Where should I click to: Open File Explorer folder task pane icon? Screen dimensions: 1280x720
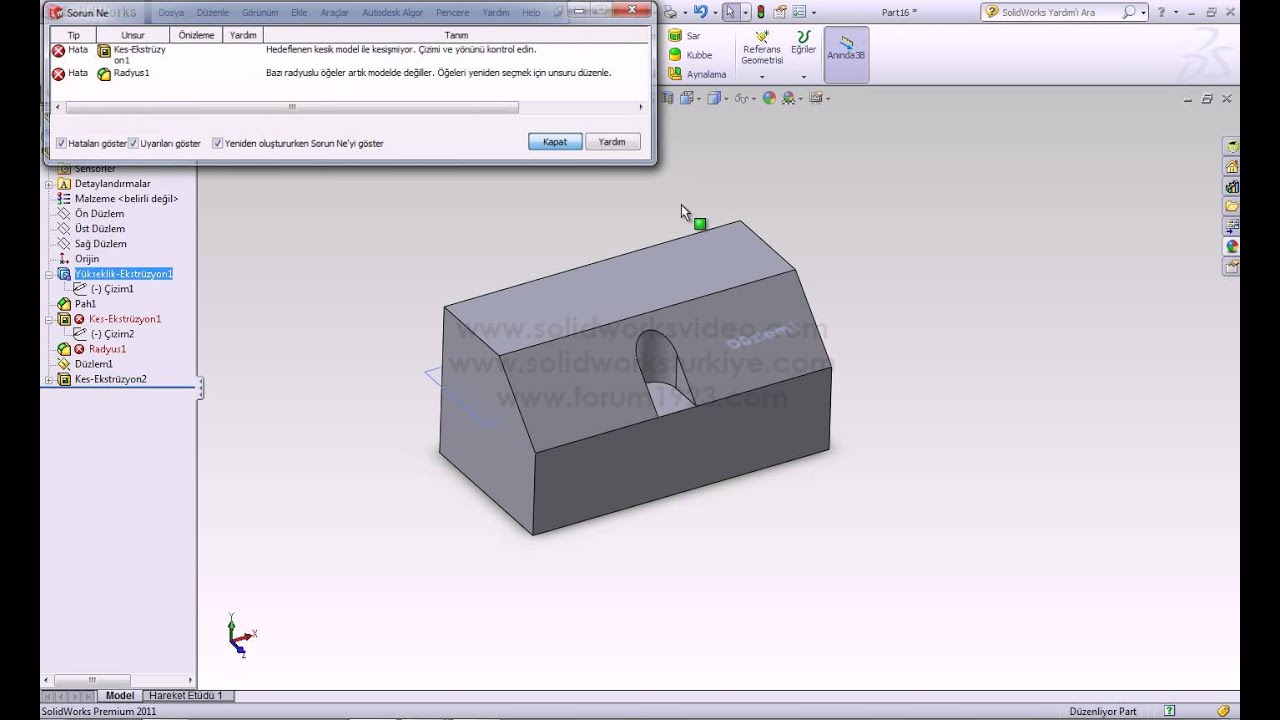click(1232, 206)
